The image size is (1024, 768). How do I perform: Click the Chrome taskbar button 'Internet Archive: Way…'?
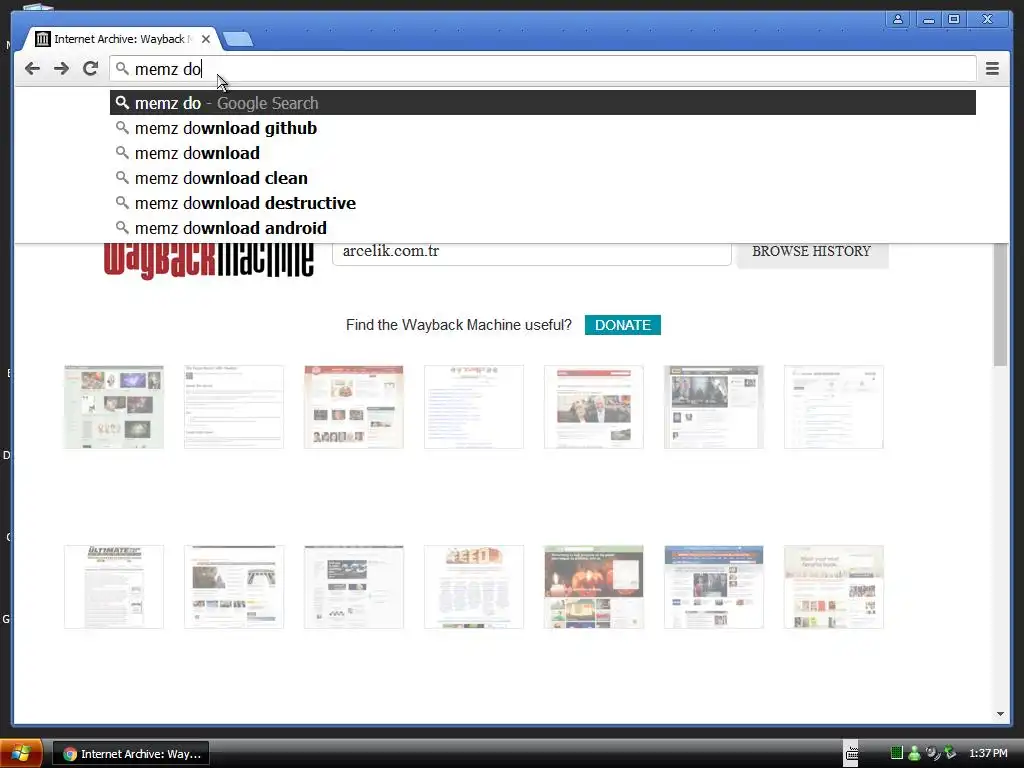click(x=131, y=754)
